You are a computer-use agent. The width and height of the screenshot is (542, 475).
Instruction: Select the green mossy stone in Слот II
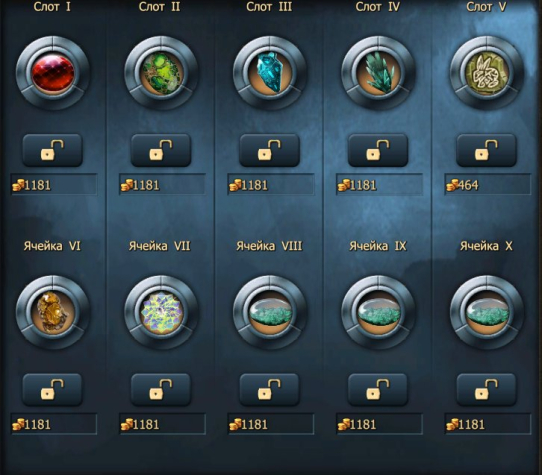161,73
